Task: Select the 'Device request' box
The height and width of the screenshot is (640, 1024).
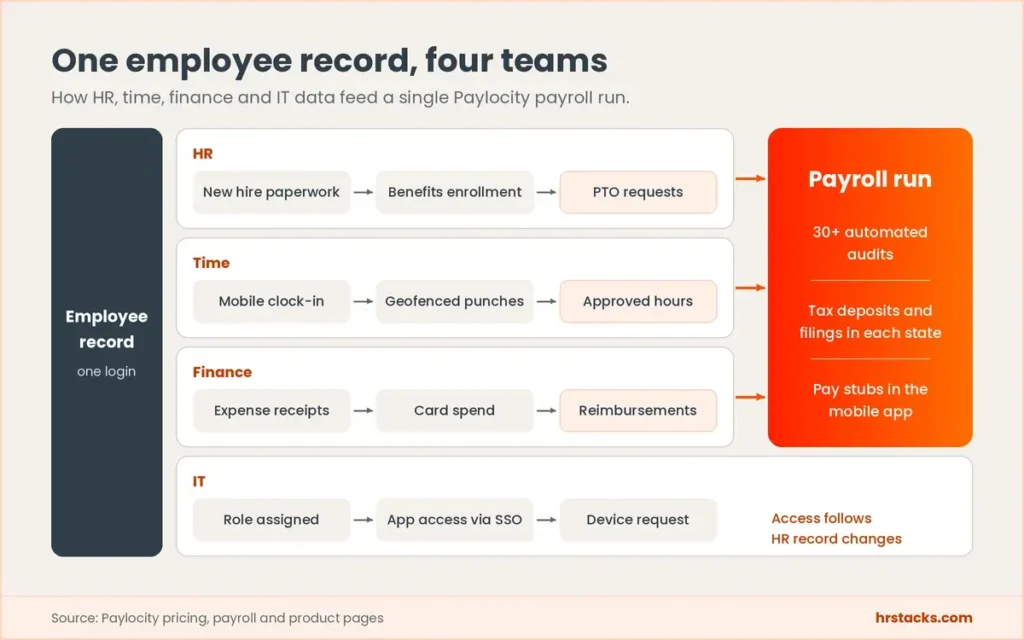Action: pyautogui.click(x=638, y=520)
